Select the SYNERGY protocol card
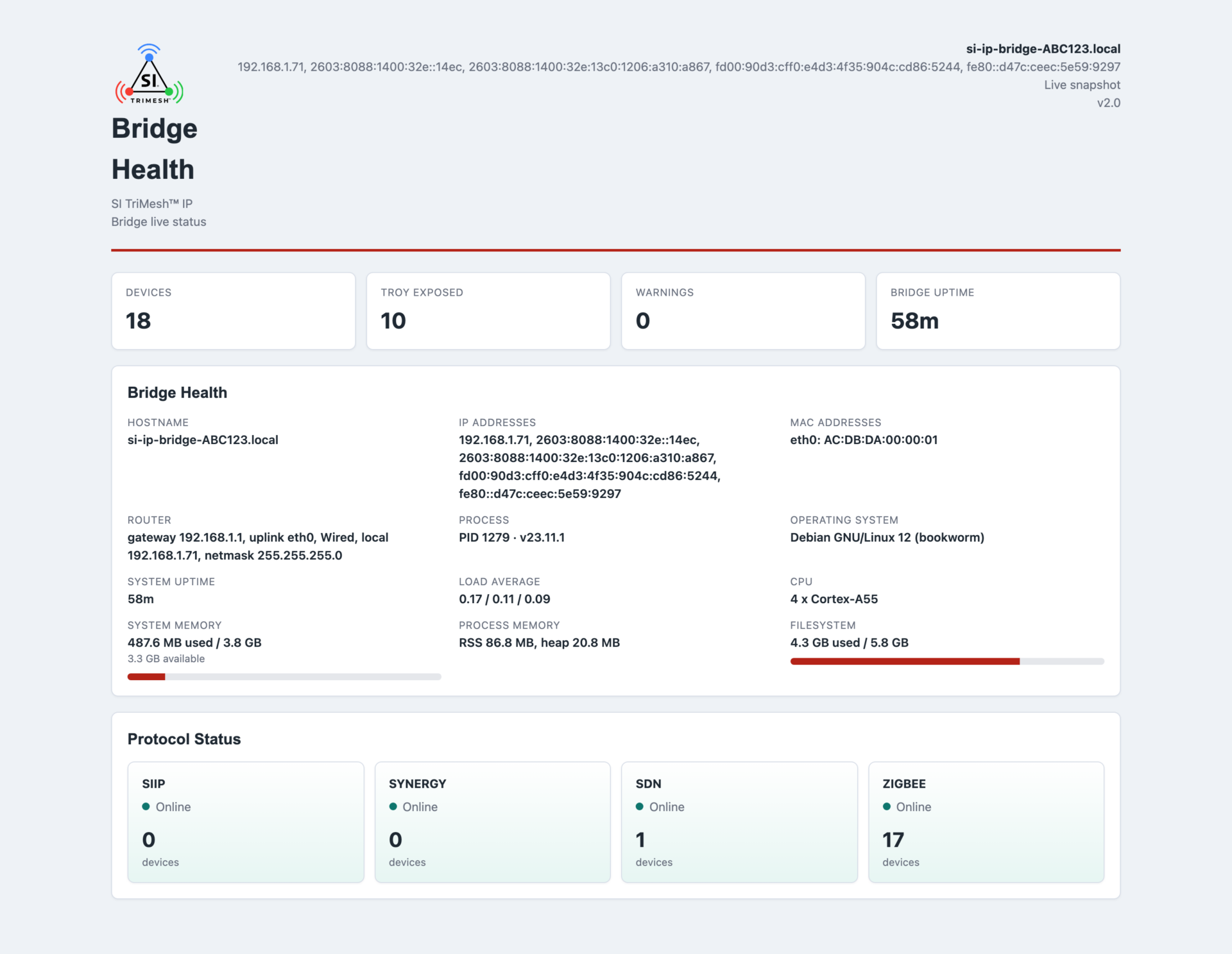1232x954 pixels. click(493, 822)
